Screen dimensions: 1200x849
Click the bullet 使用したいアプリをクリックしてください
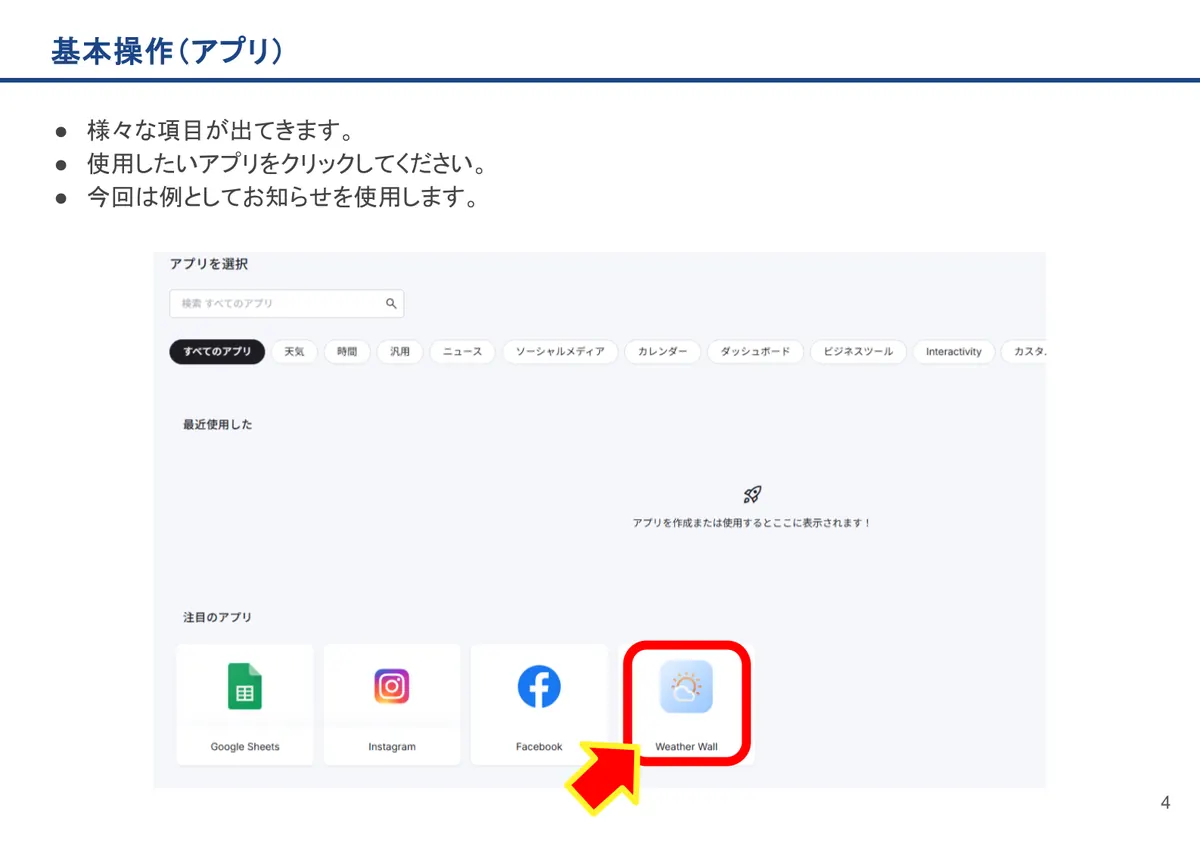coord(287,163)
